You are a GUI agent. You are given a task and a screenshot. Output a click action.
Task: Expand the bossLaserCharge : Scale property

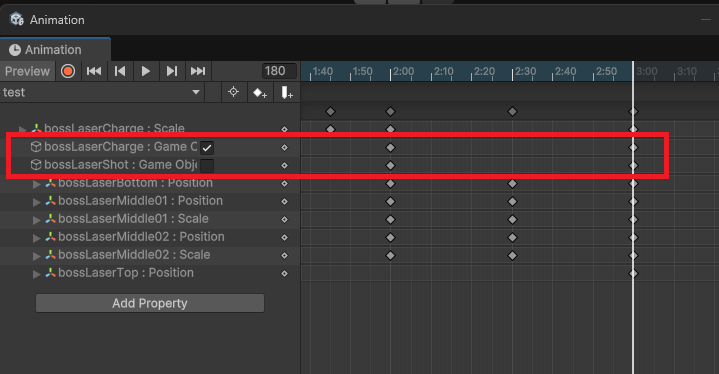pos(22,129)
